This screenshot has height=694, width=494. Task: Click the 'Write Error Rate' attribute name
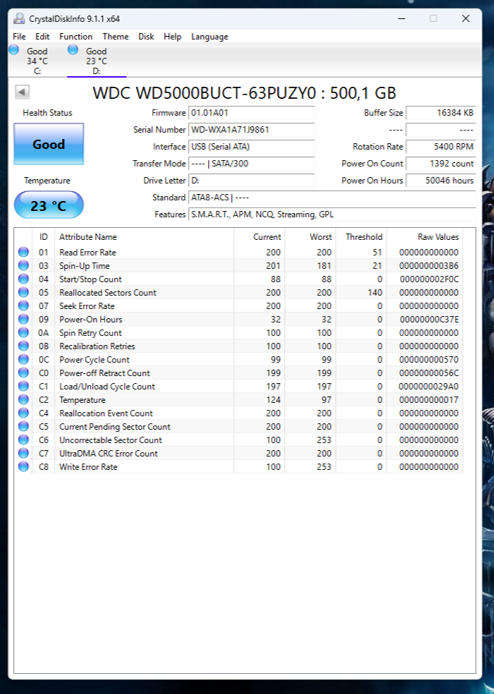pos(88,467)
